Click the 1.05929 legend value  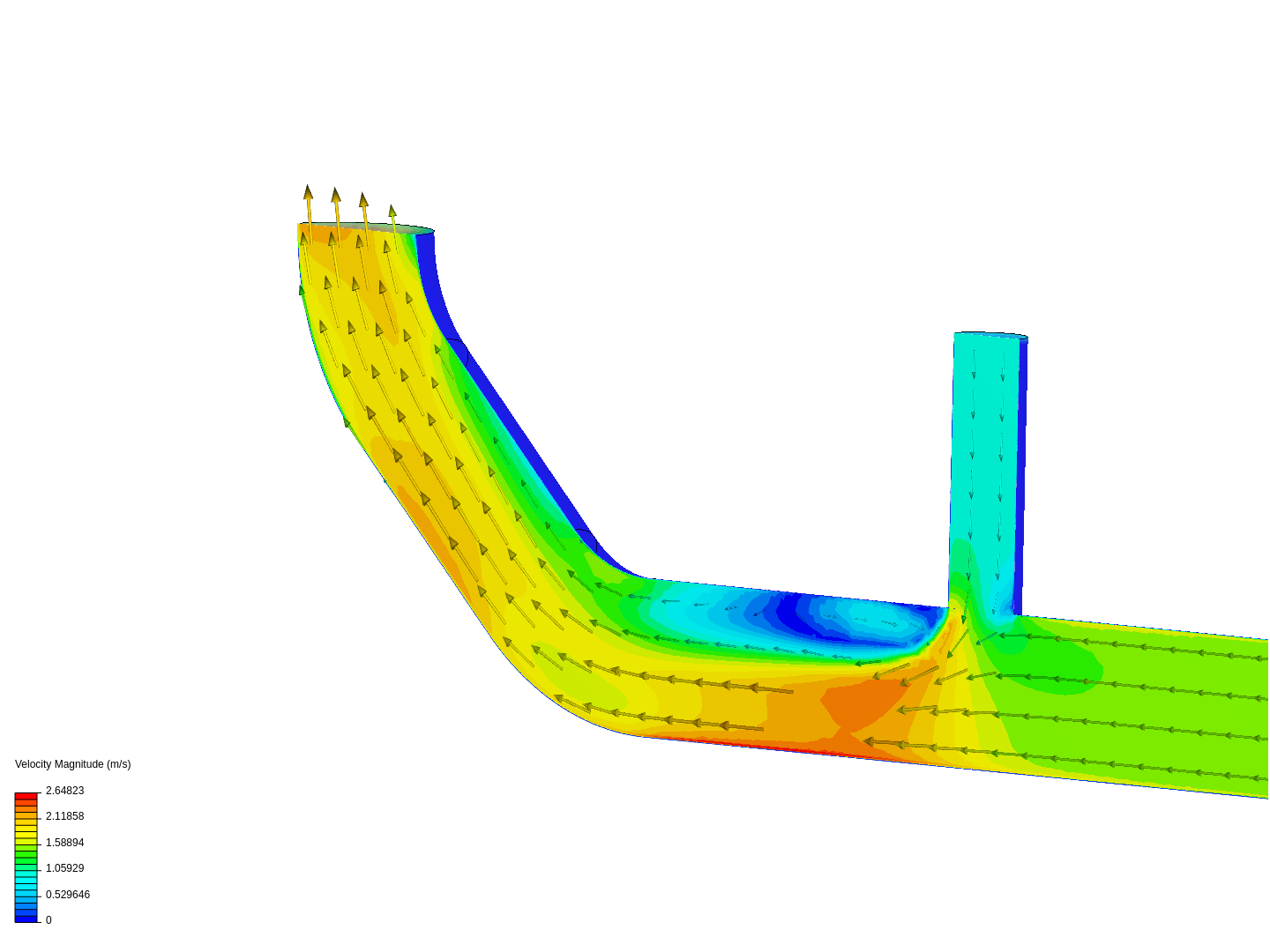(x=64, y=868)
